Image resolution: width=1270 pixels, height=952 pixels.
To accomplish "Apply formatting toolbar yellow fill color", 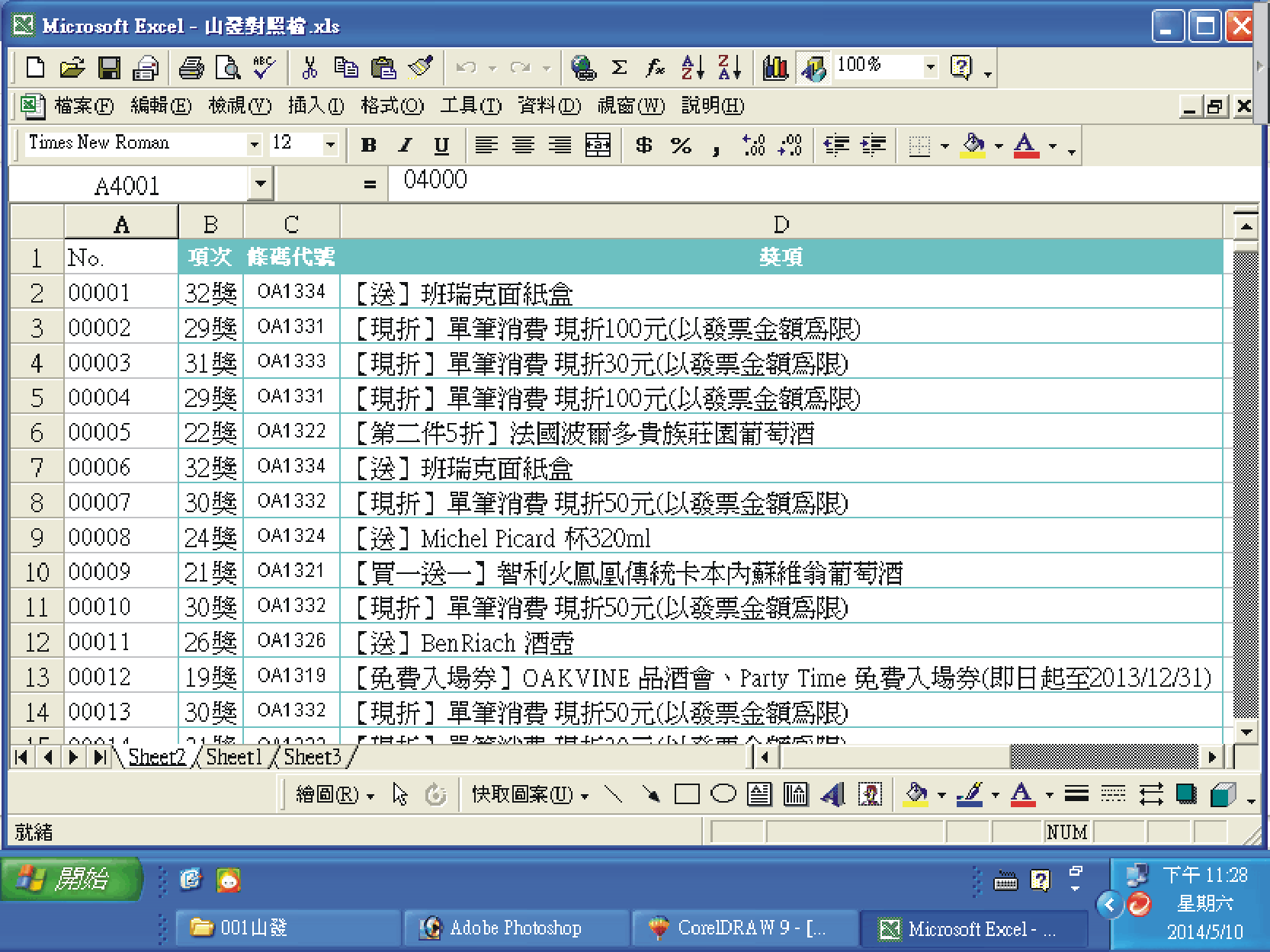I will 973,145.
